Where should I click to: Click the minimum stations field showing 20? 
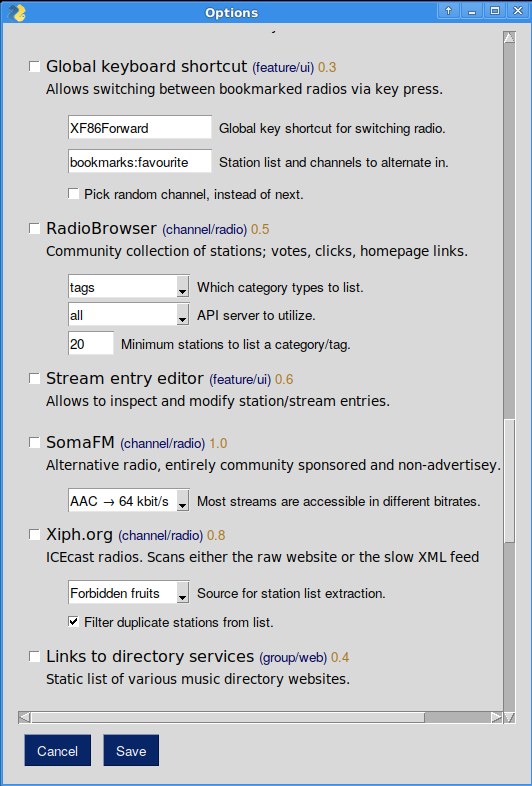(91, 344)
